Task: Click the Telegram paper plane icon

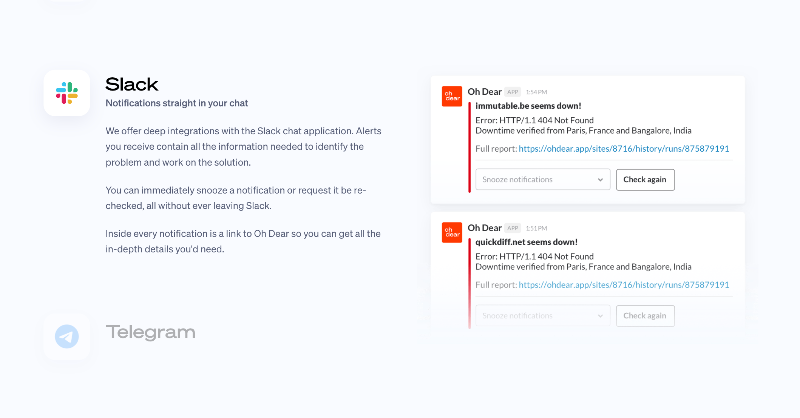Action: coord(67,336)
